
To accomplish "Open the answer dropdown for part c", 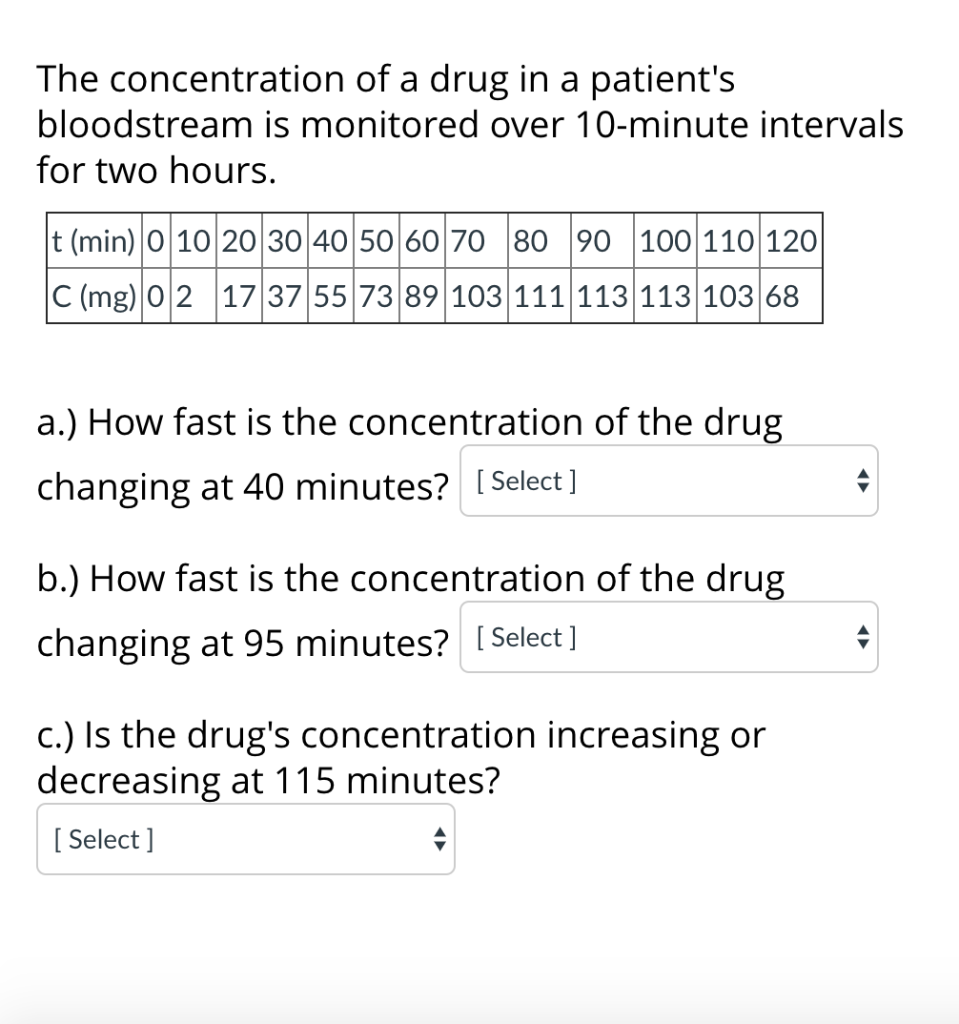I will tap(245, 839).
